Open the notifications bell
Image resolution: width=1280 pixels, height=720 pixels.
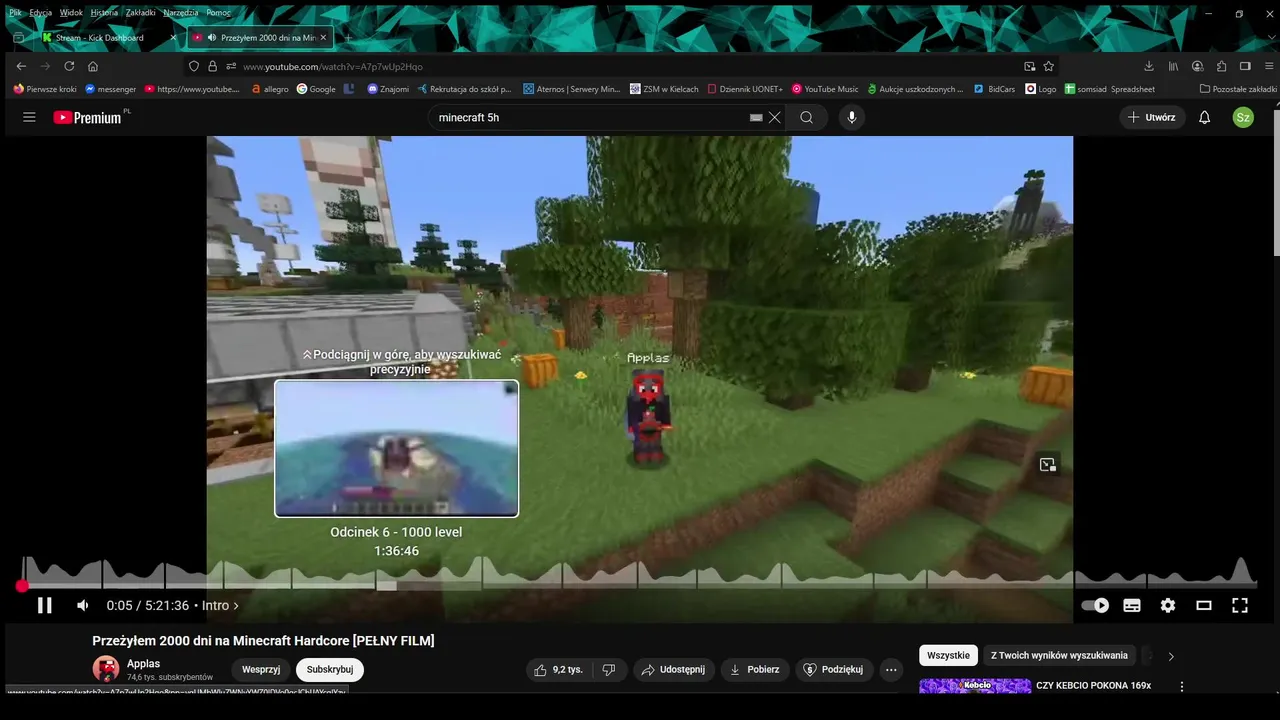click(x=1204, y=117)
